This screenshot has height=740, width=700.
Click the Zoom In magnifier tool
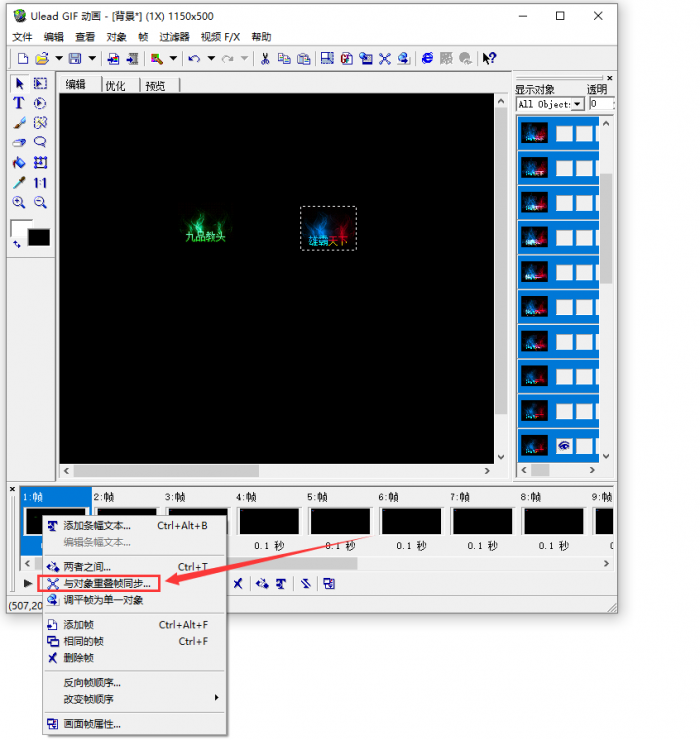pyautogui.click(x=18, y=202)
